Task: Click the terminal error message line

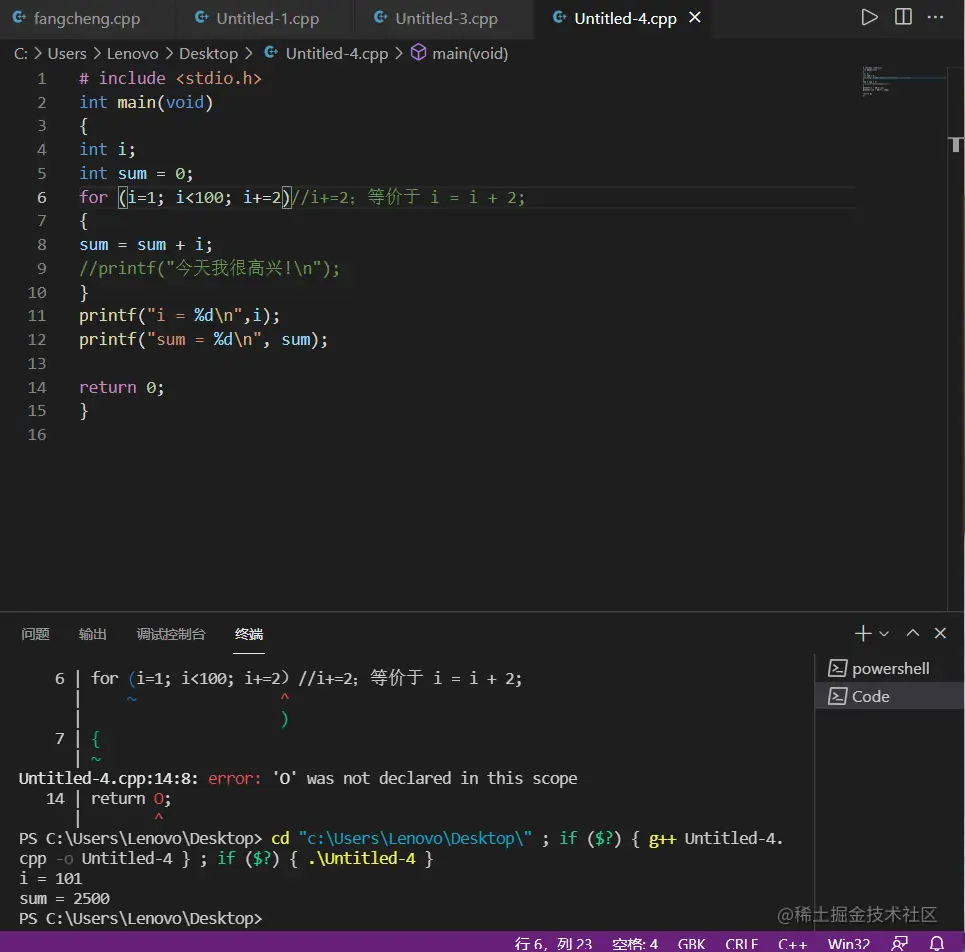Action: click(x=298, y=778)
